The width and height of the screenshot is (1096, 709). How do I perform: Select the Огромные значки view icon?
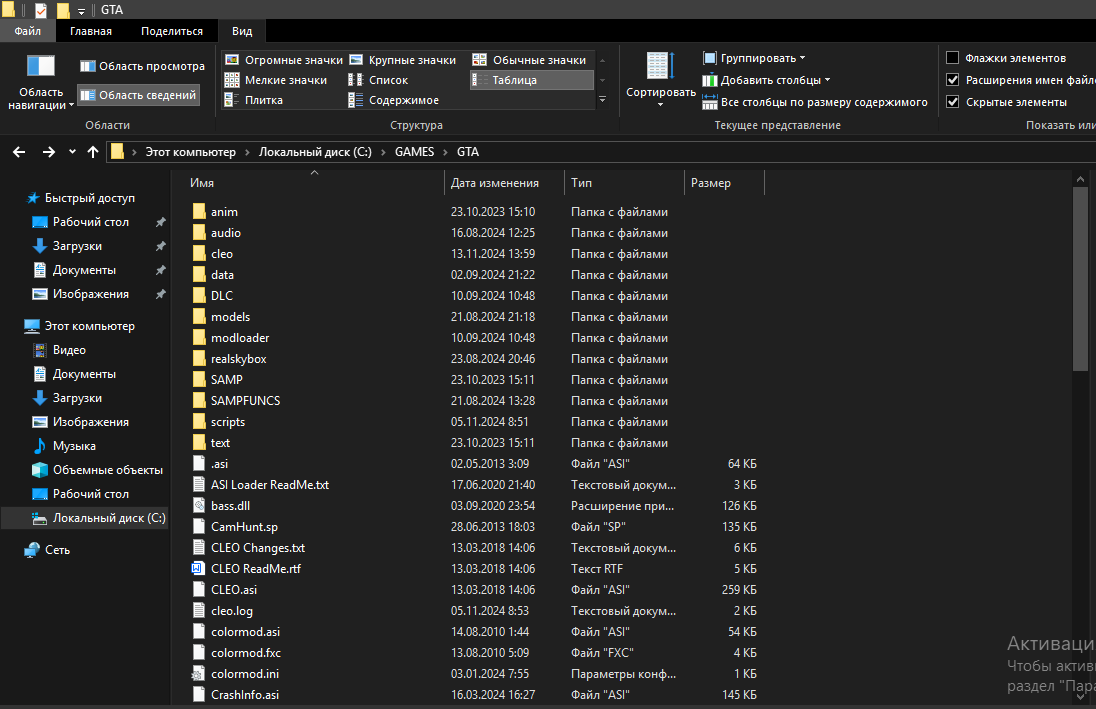click(232, 60)
